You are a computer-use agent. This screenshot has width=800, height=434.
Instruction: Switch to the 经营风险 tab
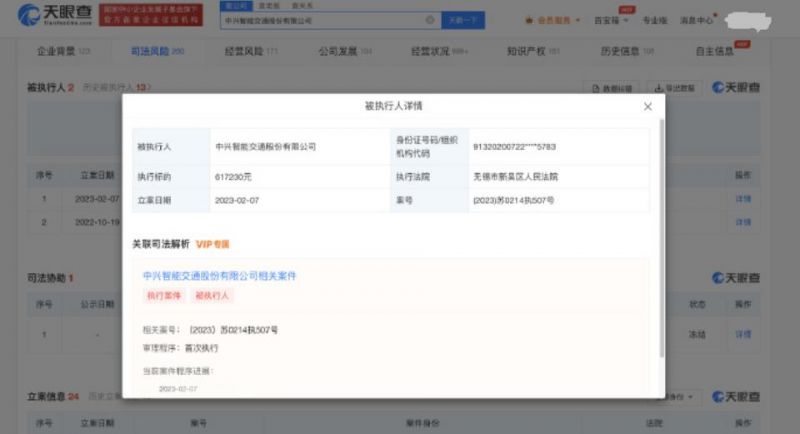(x=251, y=51)
